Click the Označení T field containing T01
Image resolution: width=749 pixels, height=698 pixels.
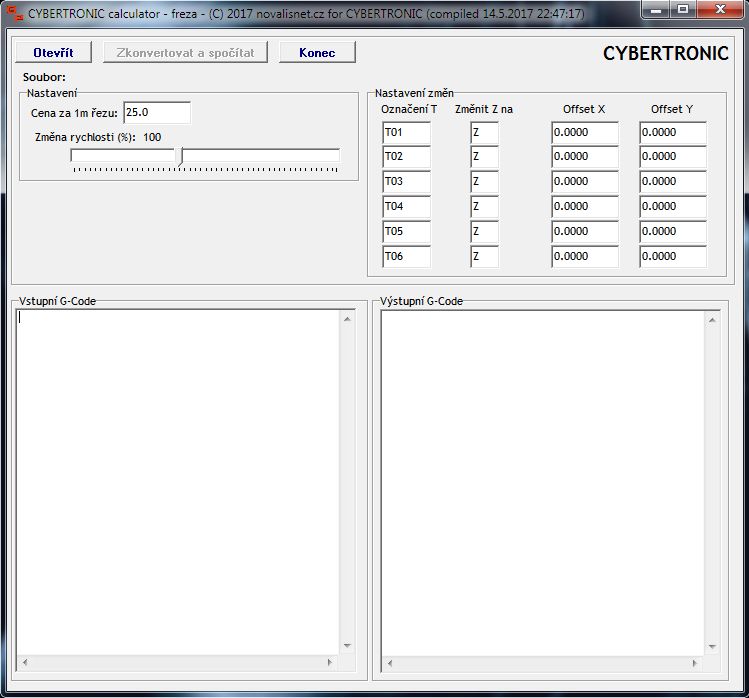coord(407,132)
